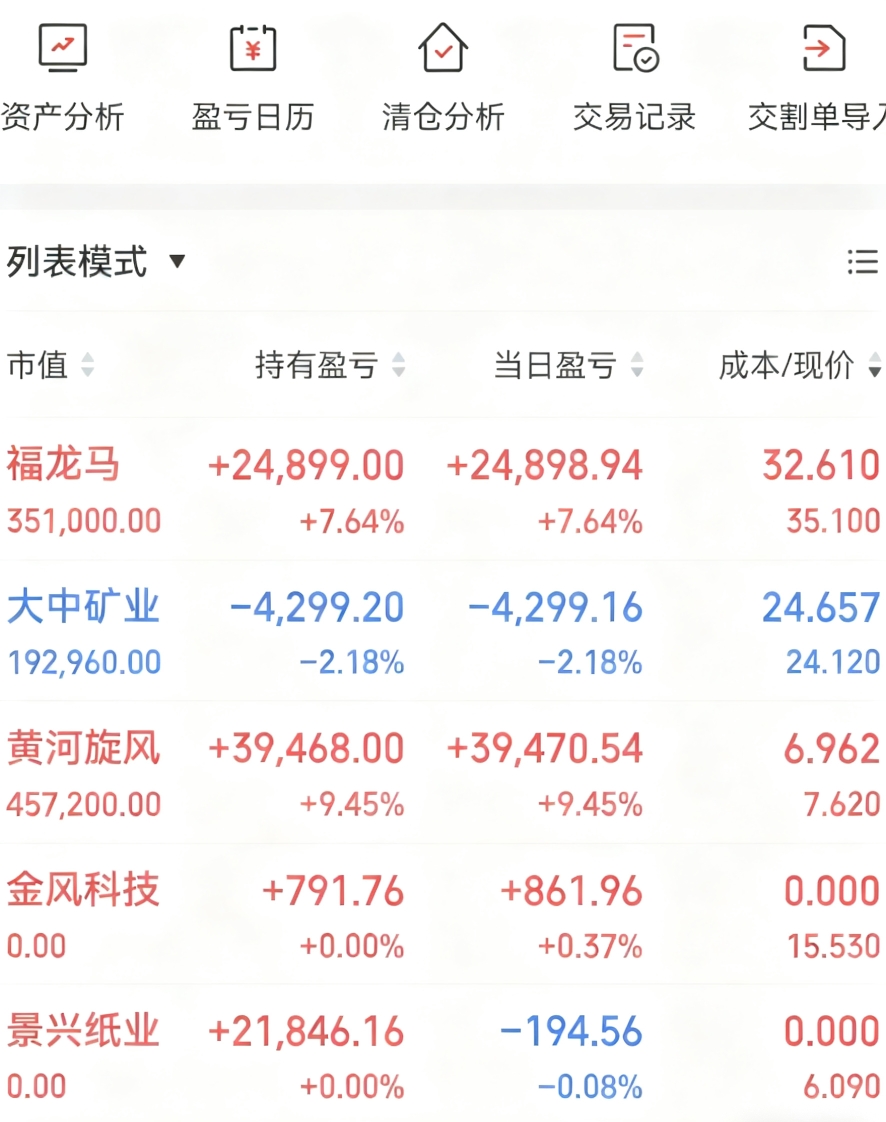Tap the 交易记录 text label
Image resolution: width=886 pixels, height=1122 pixels.
[634, 117]
